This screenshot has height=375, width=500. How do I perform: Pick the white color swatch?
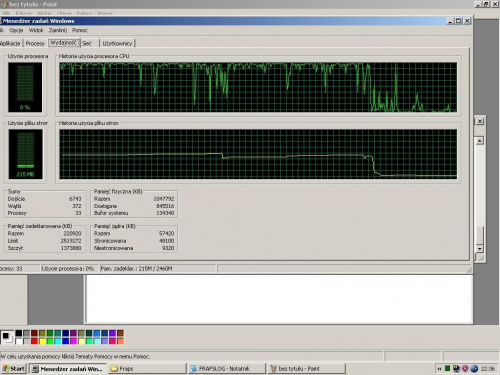(x=19, y=341)
